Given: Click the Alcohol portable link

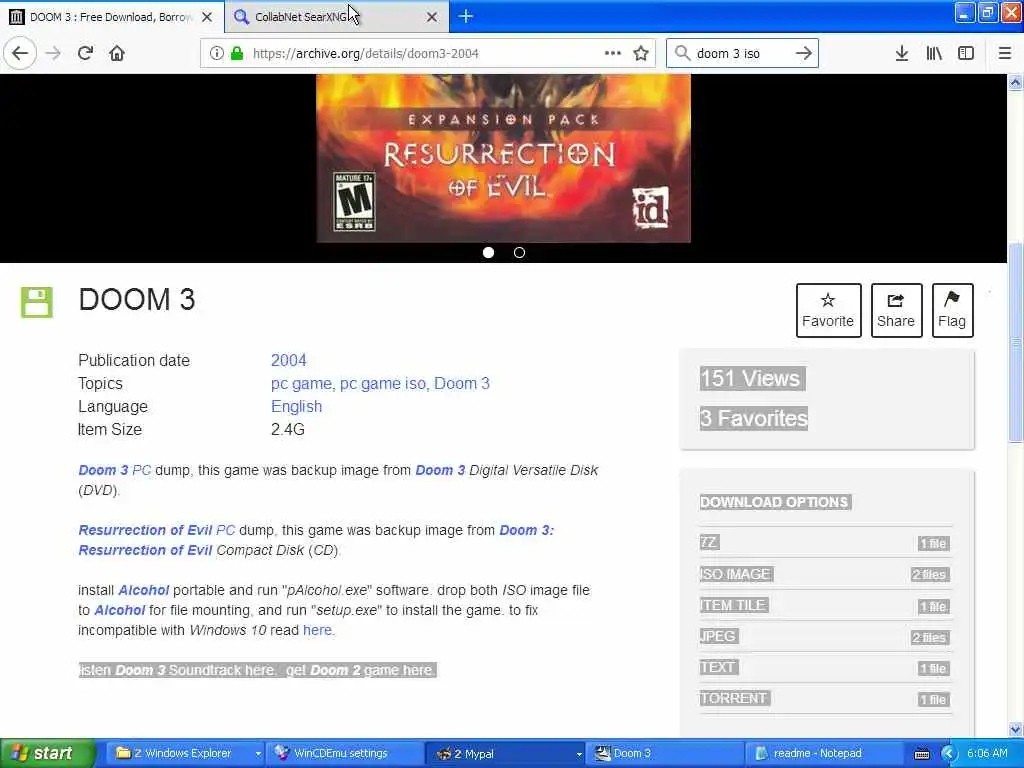Looking at the screenshot, I should coord(144,590).
